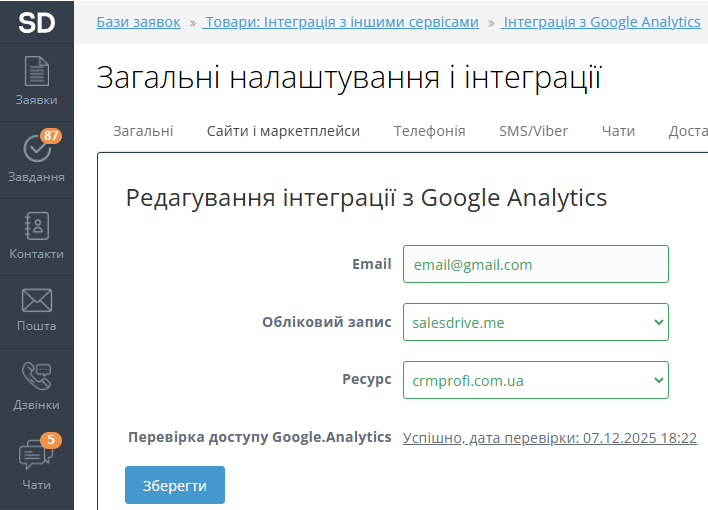Click into the Email input field
This screenshot has height=510, width=708.
click(535, 264)
